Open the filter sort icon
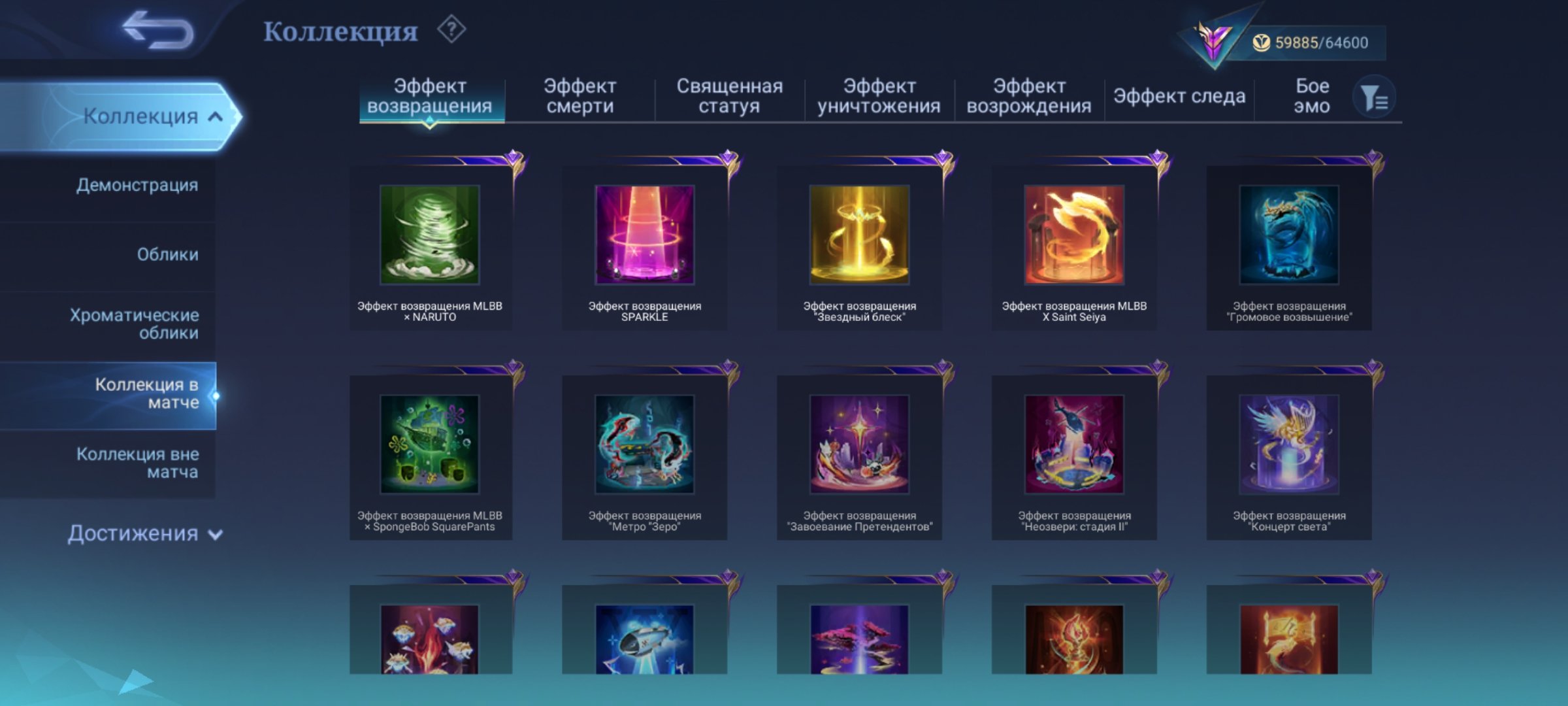 coord(1375,97)
